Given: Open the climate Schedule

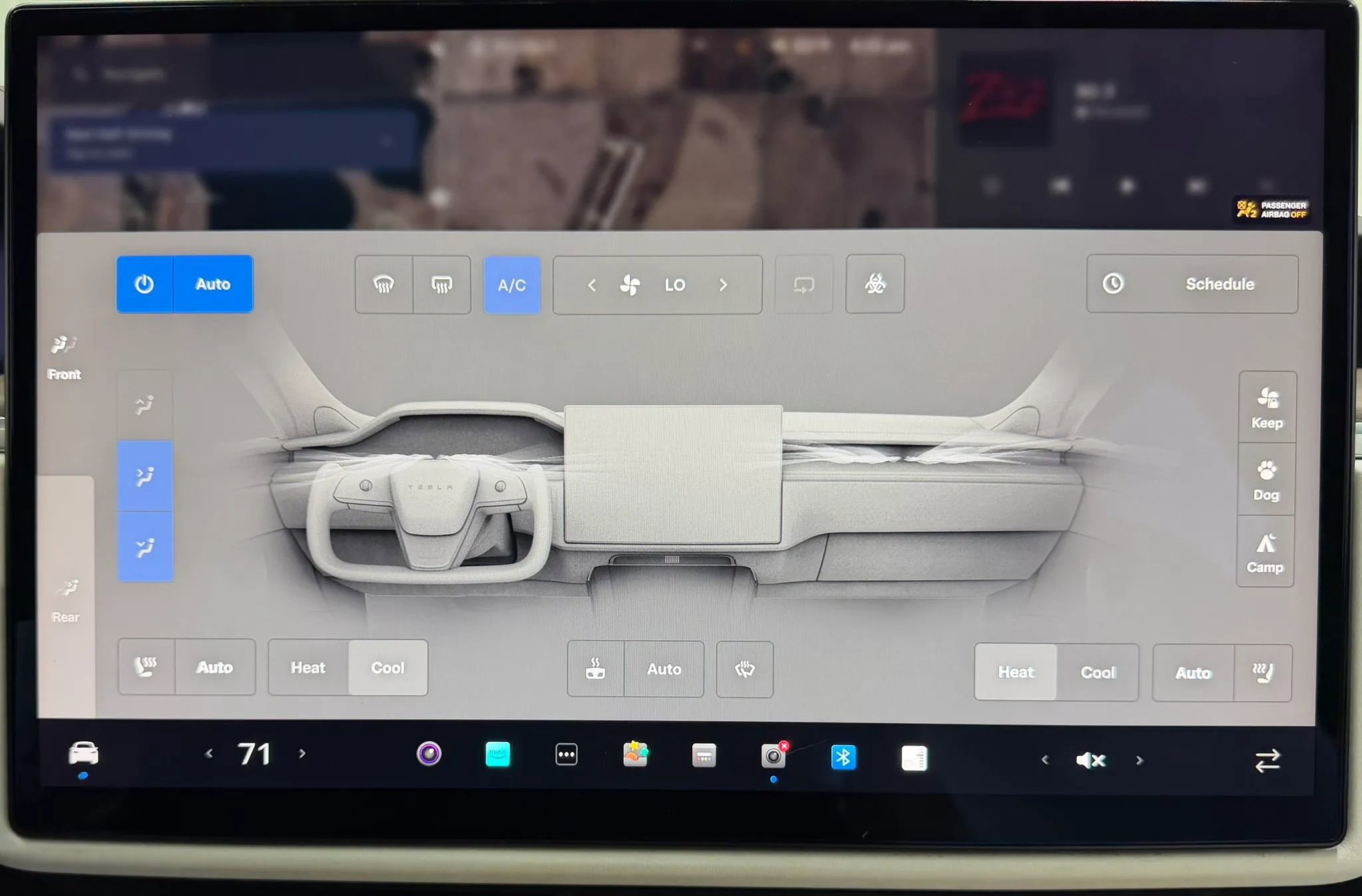Looking at the screenshot, I should point(1192,284).
